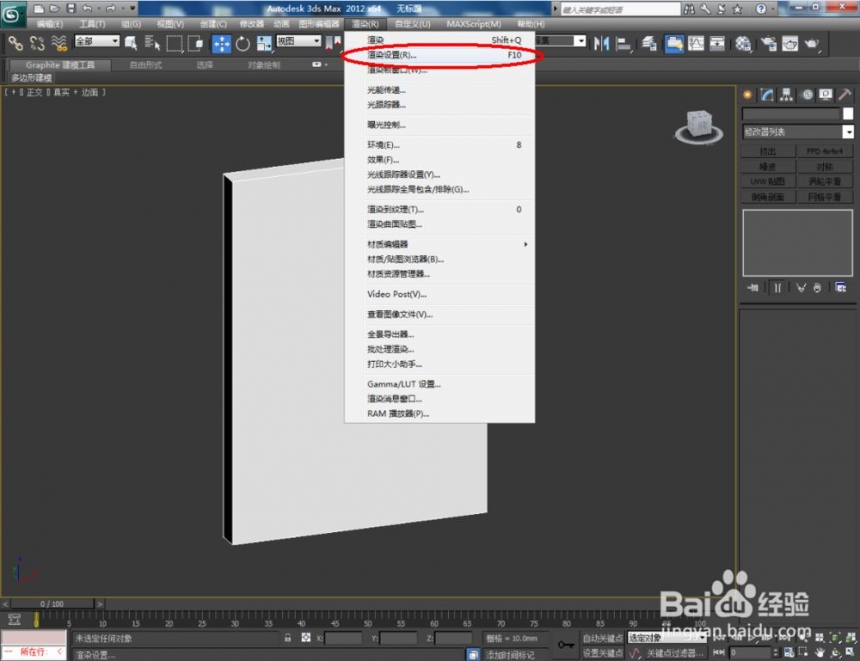Screen dimensions: 860x661
Task: Click the Save File floppy icon
Action: point(71,8)
